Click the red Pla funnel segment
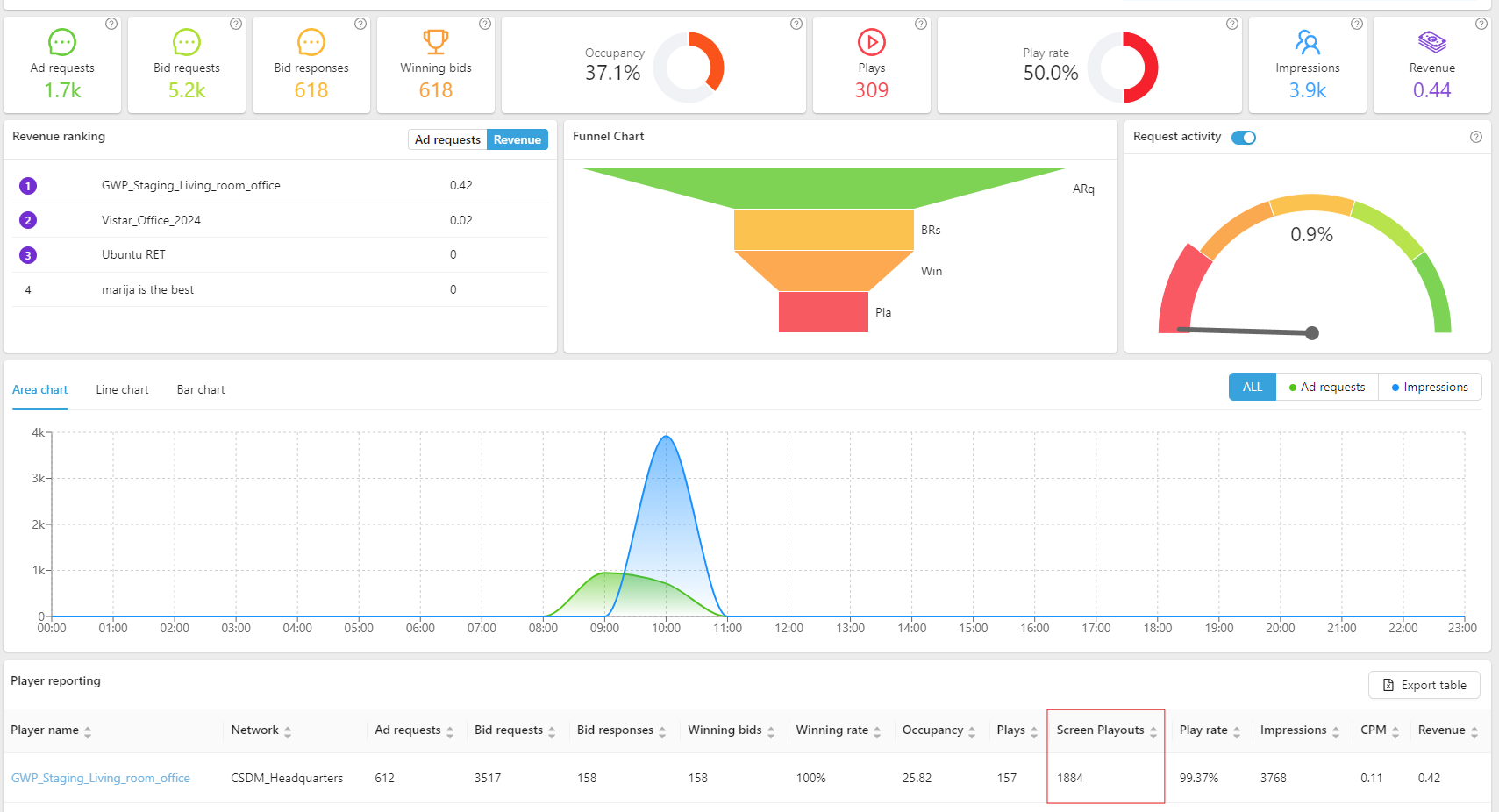The image size is (1499, 812). 823,312
